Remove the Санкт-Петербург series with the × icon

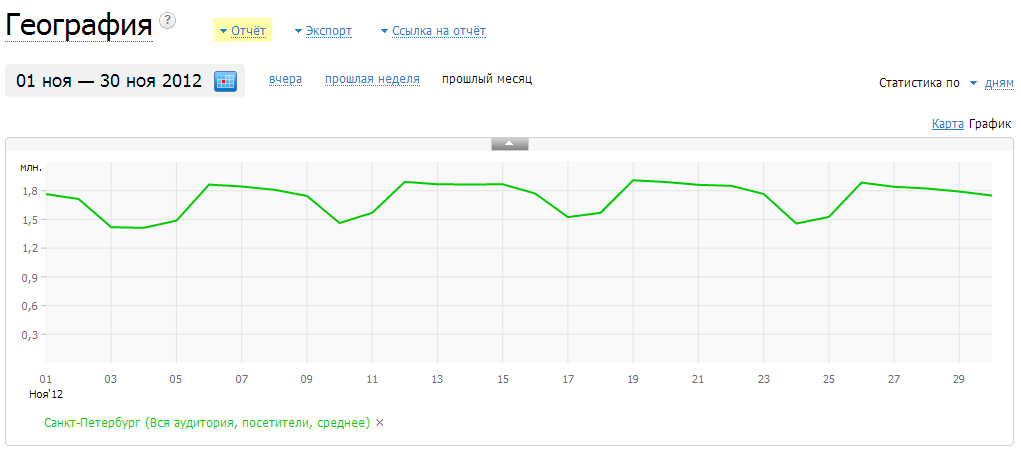[x=380, y=423]
